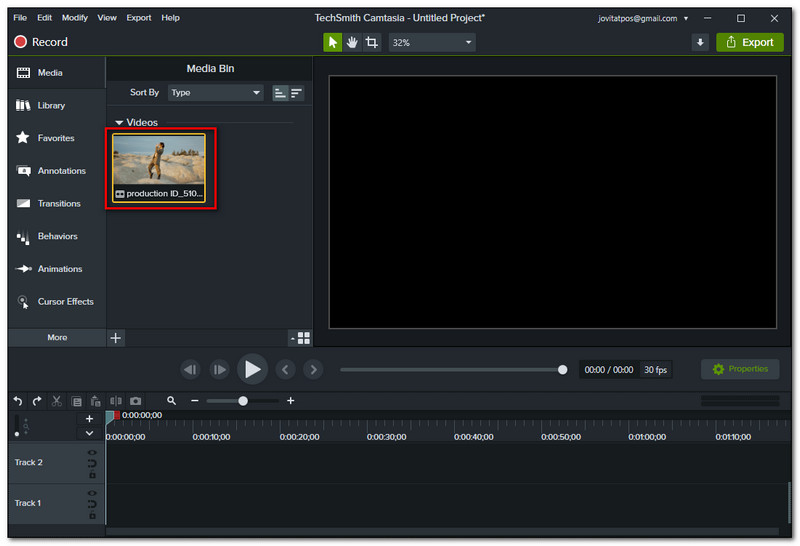Click the Redo arrow in timeline toolbar
The image size is (800, 546).
tap(37, 400)
